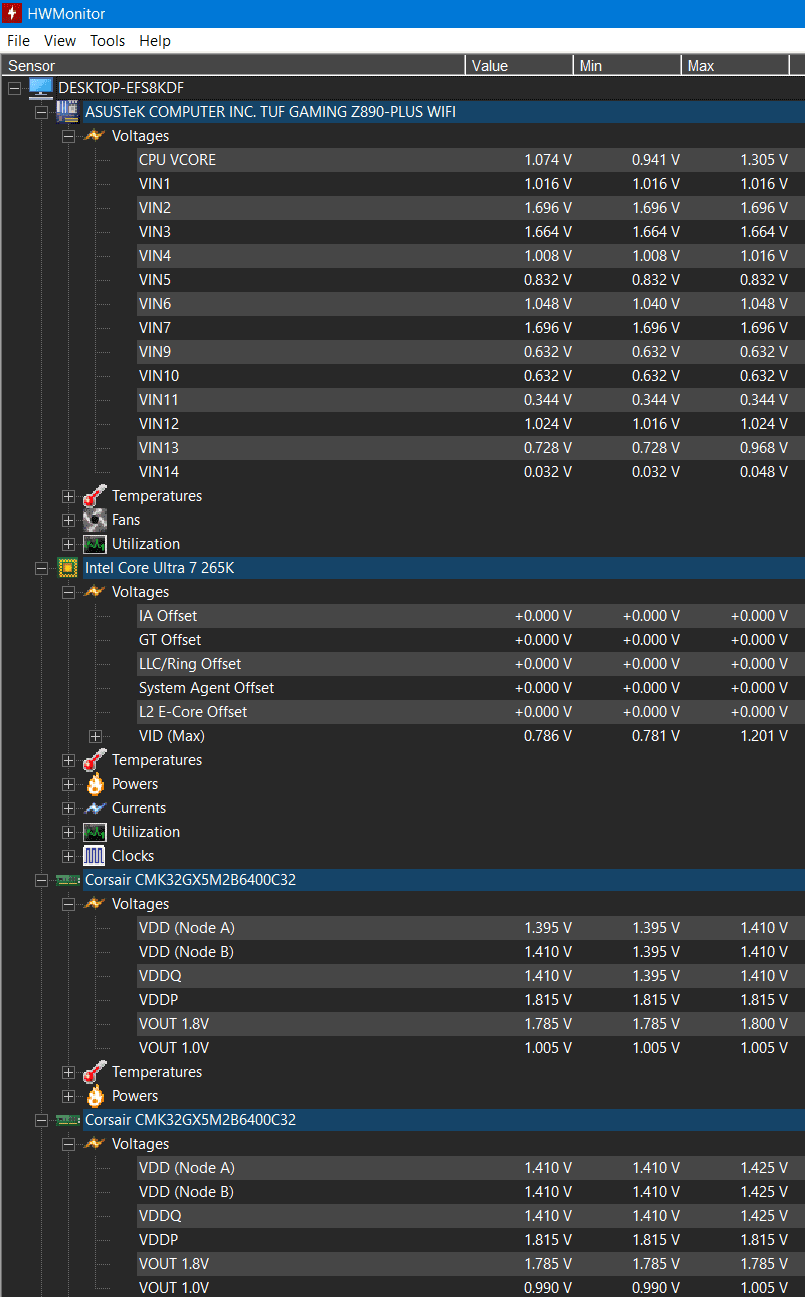Expand first Corsair Temperatures group
The width and height of the screenshot is (805, 1297).
[x=68, y=1072]
